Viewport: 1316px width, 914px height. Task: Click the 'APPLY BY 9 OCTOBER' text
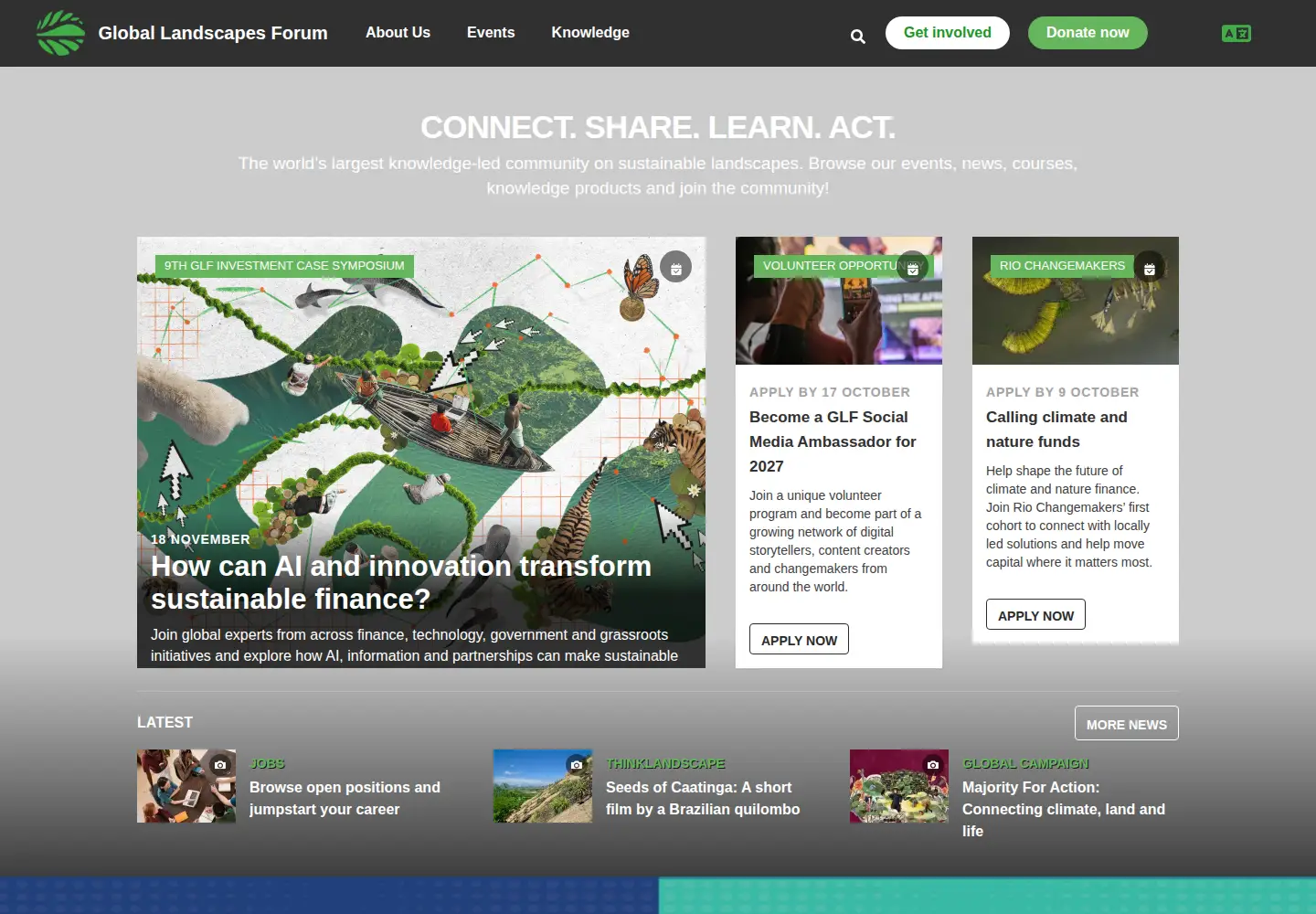pos(1063,392)
